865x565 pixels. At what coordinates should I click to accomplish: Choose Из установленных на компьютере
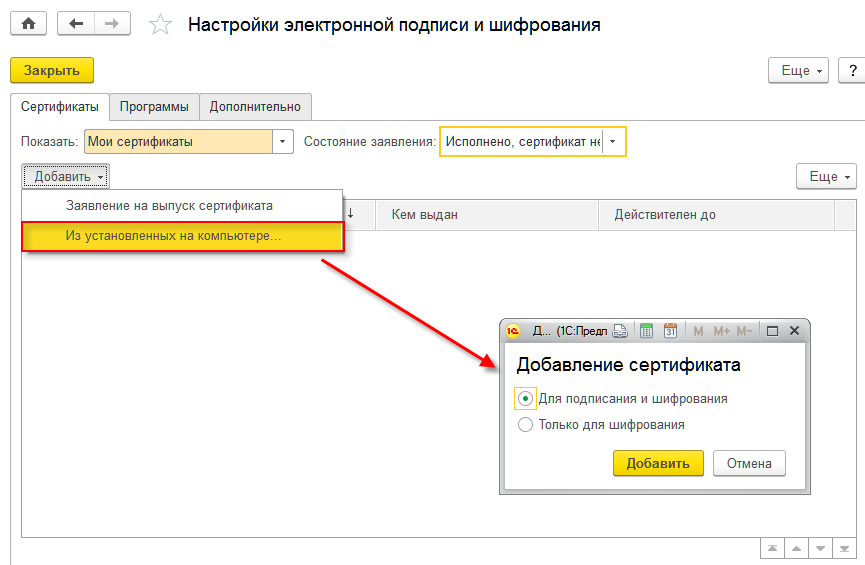[183, 236]
